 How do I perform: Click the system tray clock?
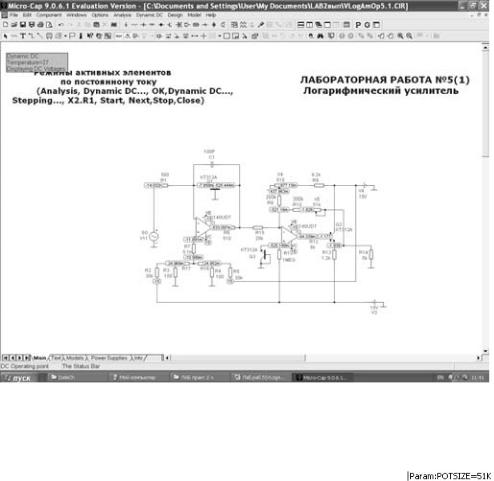coord(477,378)
